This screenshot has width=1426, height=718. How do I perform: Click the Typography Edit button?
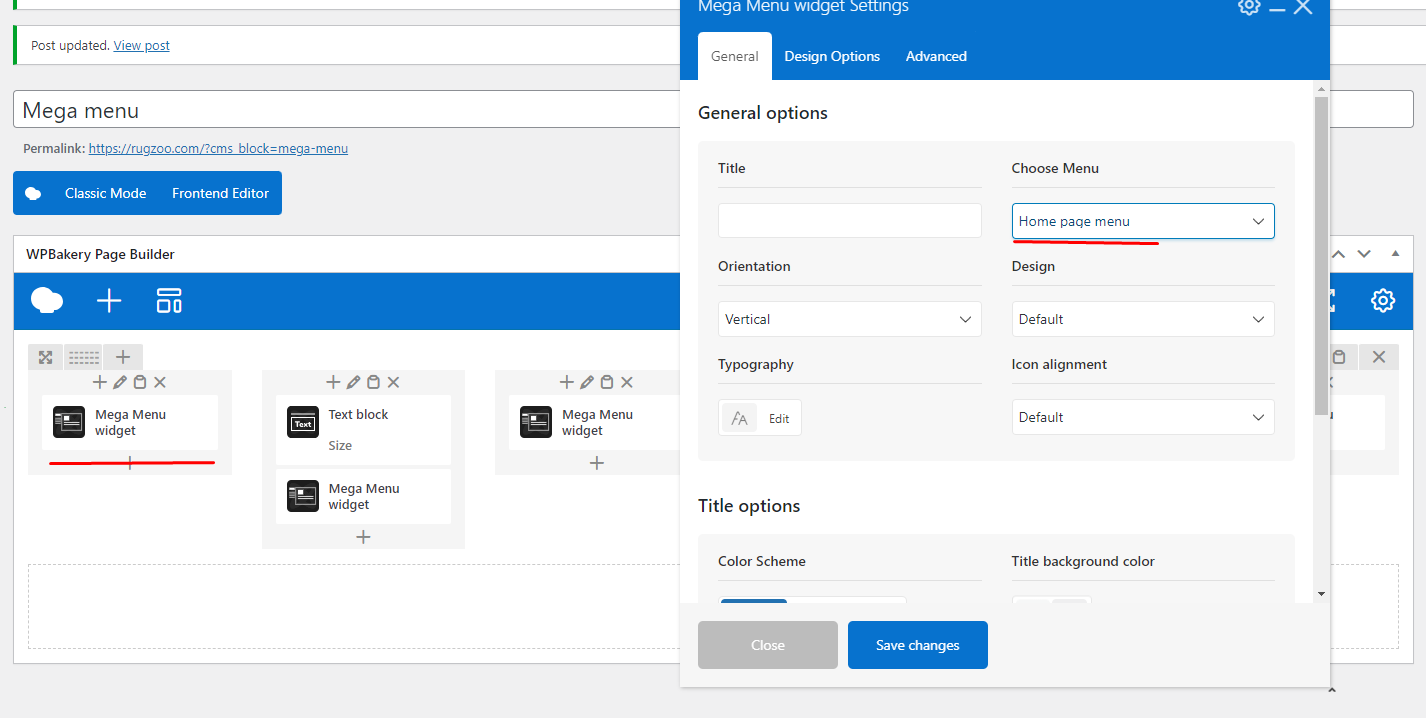pyautogui.click(x=760, y=418)
